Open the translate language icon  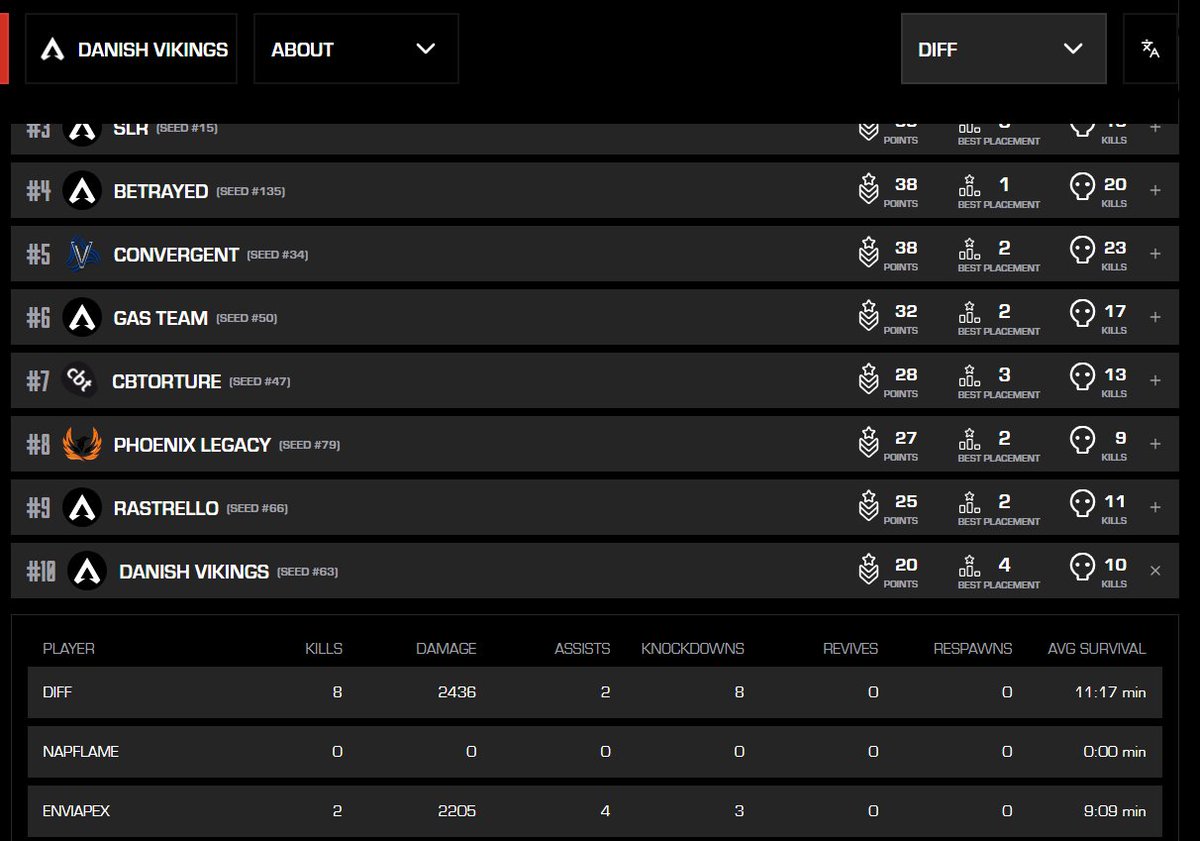1150,48
